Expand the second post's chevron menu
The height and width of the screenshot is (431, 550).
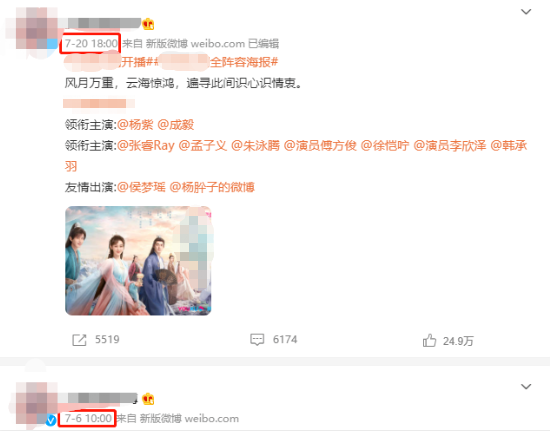tap(526, 386)
